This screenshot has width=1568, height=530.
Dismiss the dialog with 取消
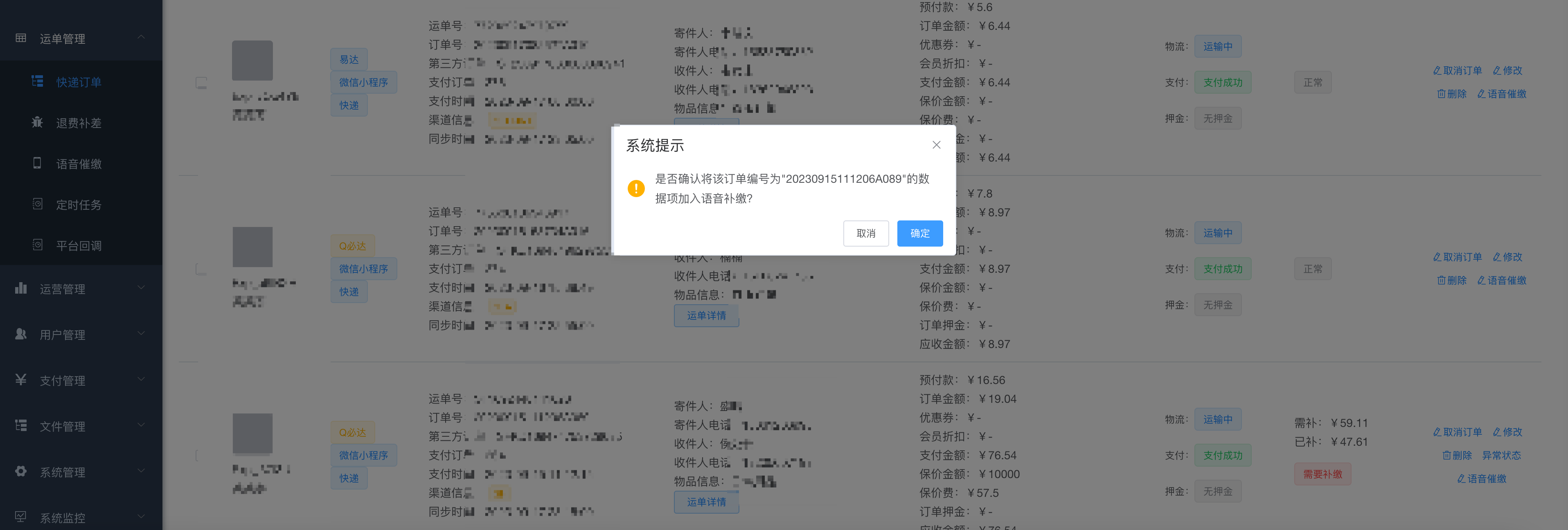[865, 233]
